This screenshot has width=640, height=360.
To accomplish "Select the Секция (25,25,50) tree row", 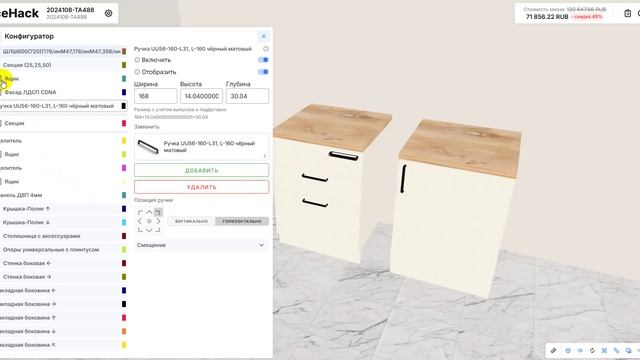I will point(63,65).
